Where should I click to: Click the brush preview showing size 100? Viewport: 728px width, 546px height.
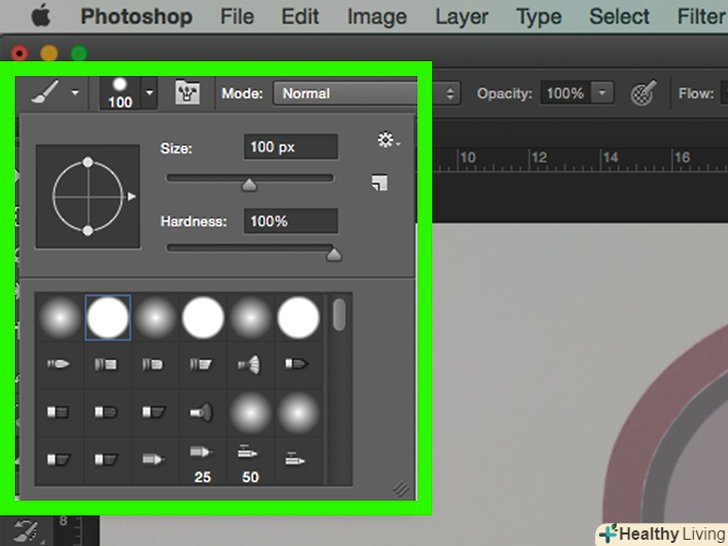(x=120, y=93)
